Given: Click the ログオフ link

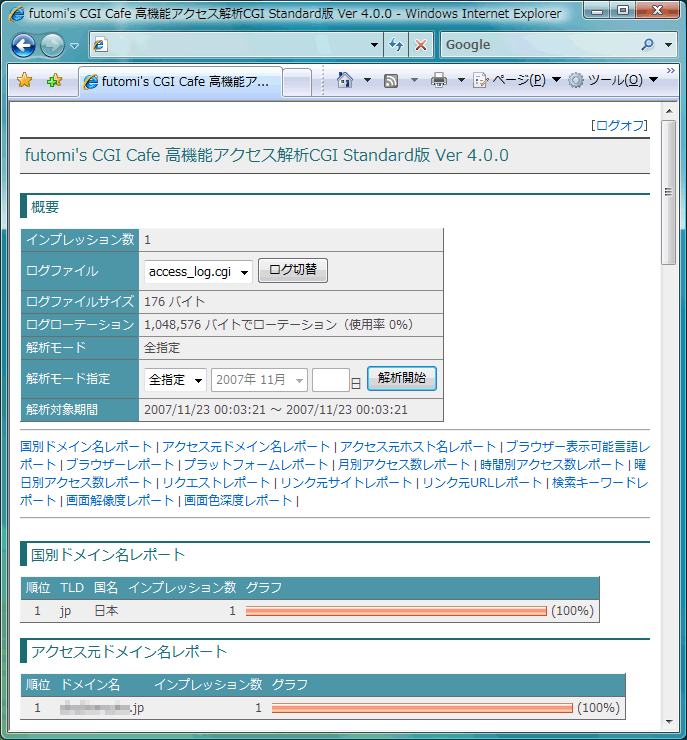Looking at the screenshot, I should (620, 126).
